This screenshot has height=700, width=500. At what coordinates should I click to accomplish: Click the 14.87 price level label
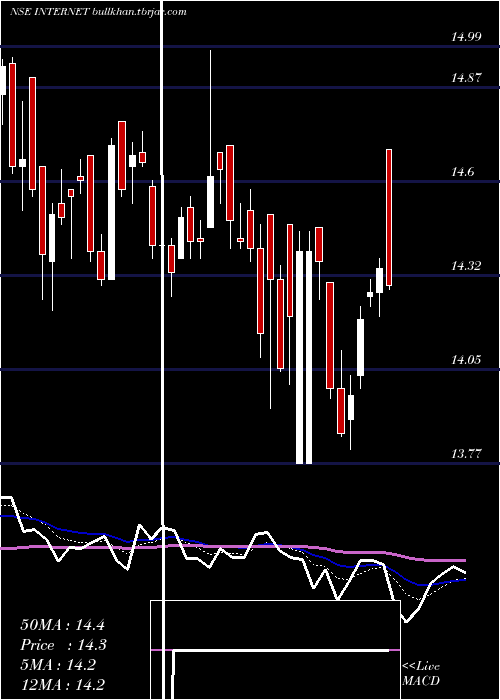466,78
